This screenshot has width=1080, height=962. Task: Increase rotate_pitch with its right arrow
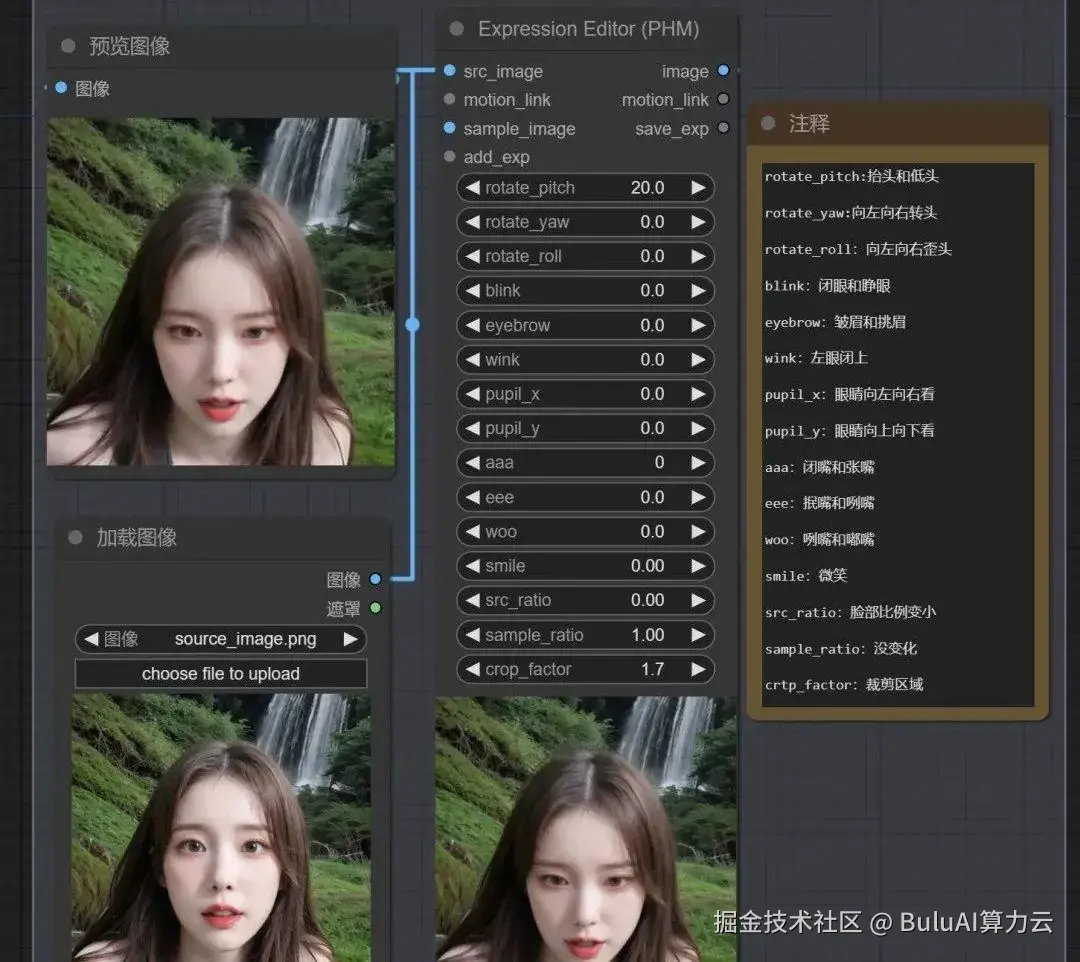click(x=698, y=188)
